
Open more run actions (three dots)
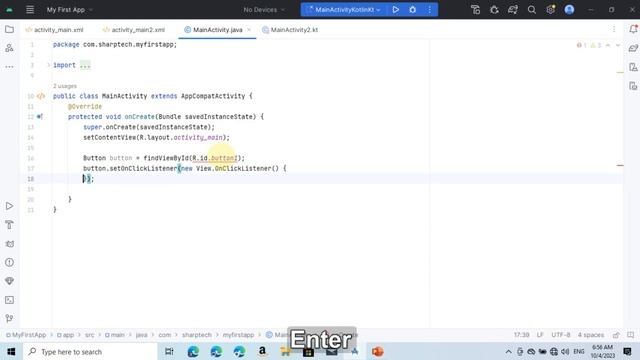point(429,9)
